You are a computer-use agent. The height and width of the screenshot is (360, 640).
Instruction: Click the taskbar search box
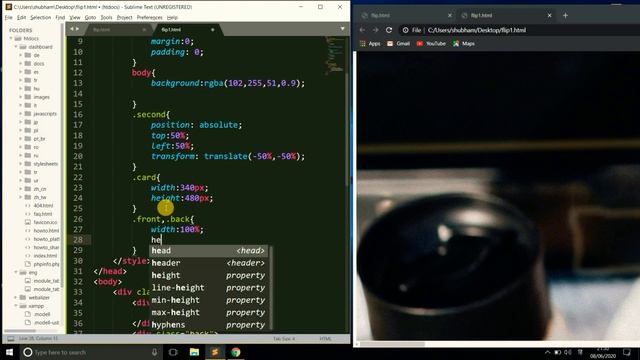point(90,352)
